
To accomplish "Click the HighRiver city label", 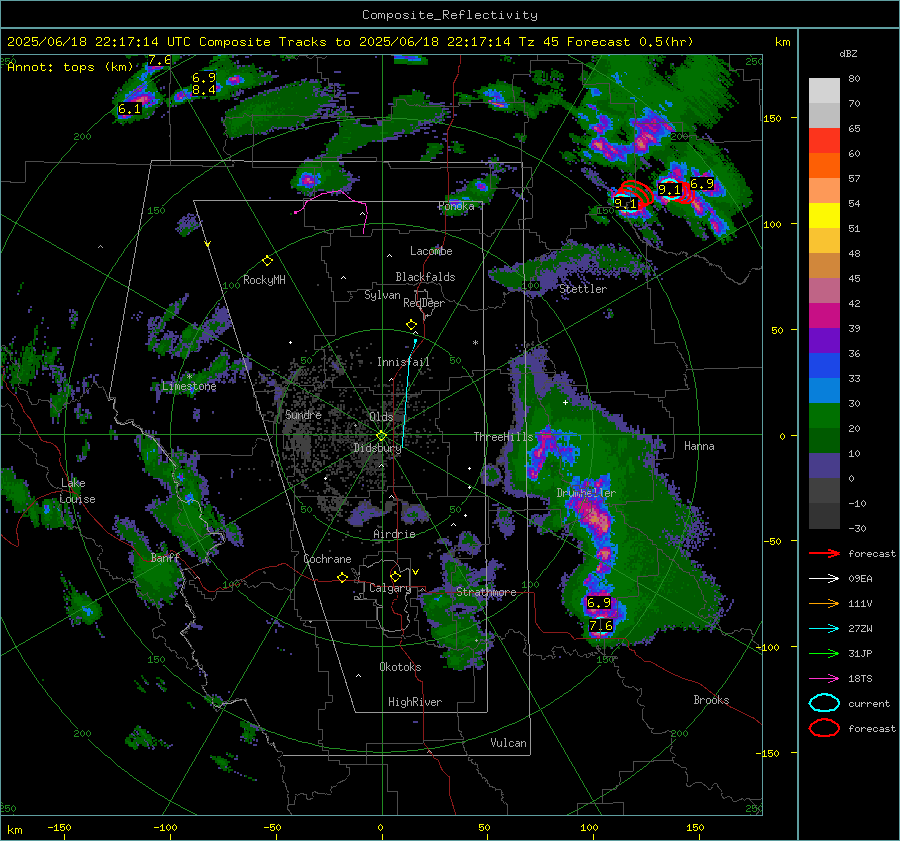I will pos(415,702).
